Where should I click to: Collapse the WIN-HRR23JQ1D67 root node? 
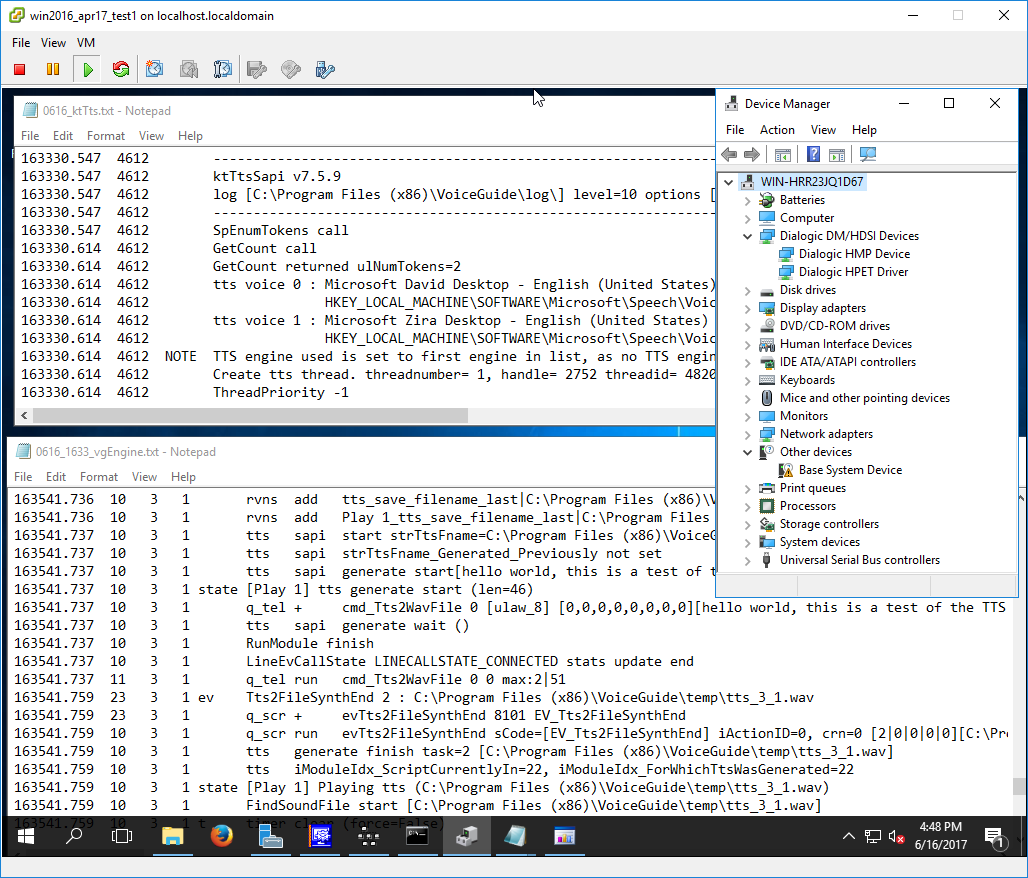[x=728, y=182]
